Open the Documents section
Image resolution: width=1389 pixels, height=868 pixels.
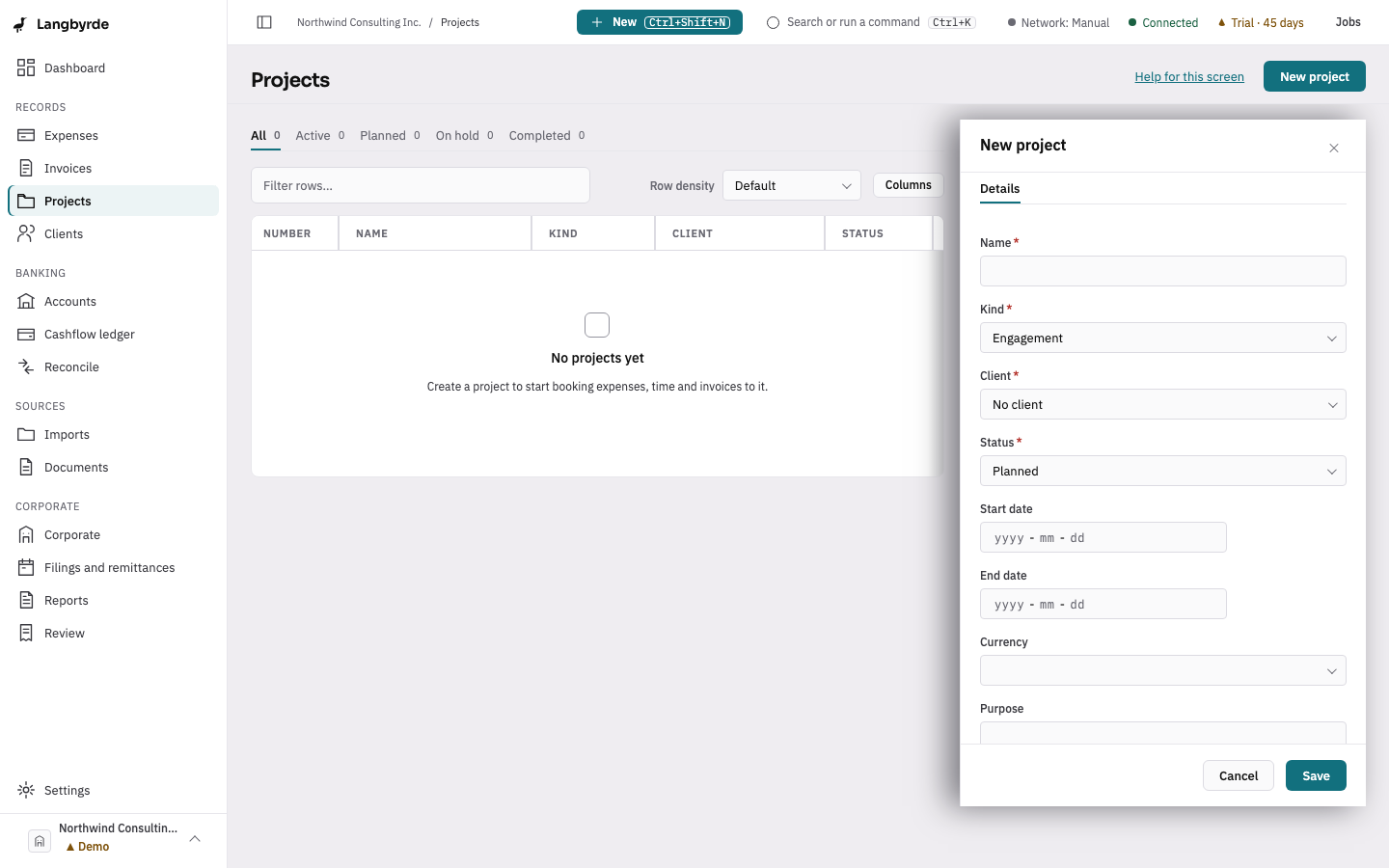click(x=113, y=467)
